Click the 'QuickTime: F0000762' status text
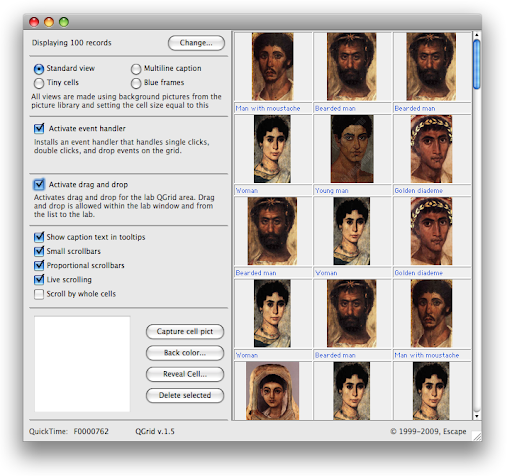The height and width of the screenshot is (476, 512). (69, 431)
